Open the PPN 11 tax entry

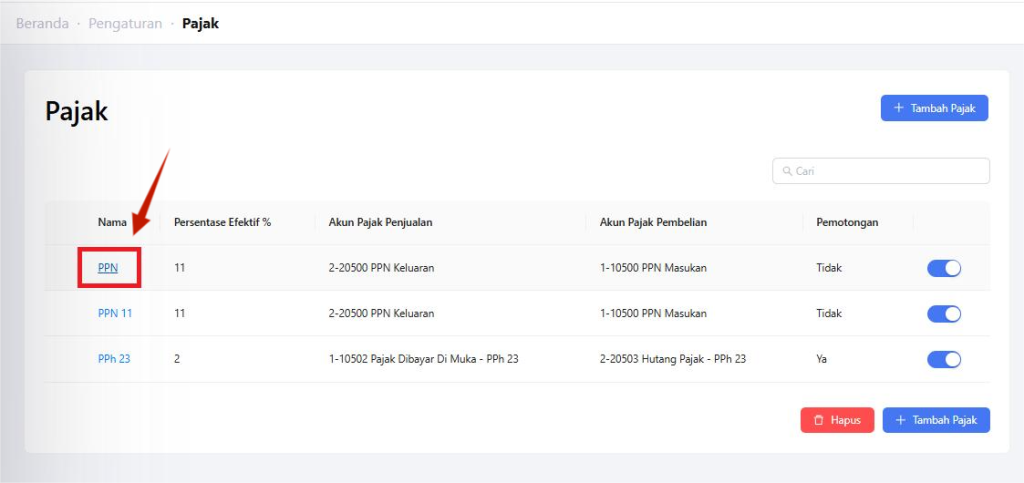coord(115,314)
